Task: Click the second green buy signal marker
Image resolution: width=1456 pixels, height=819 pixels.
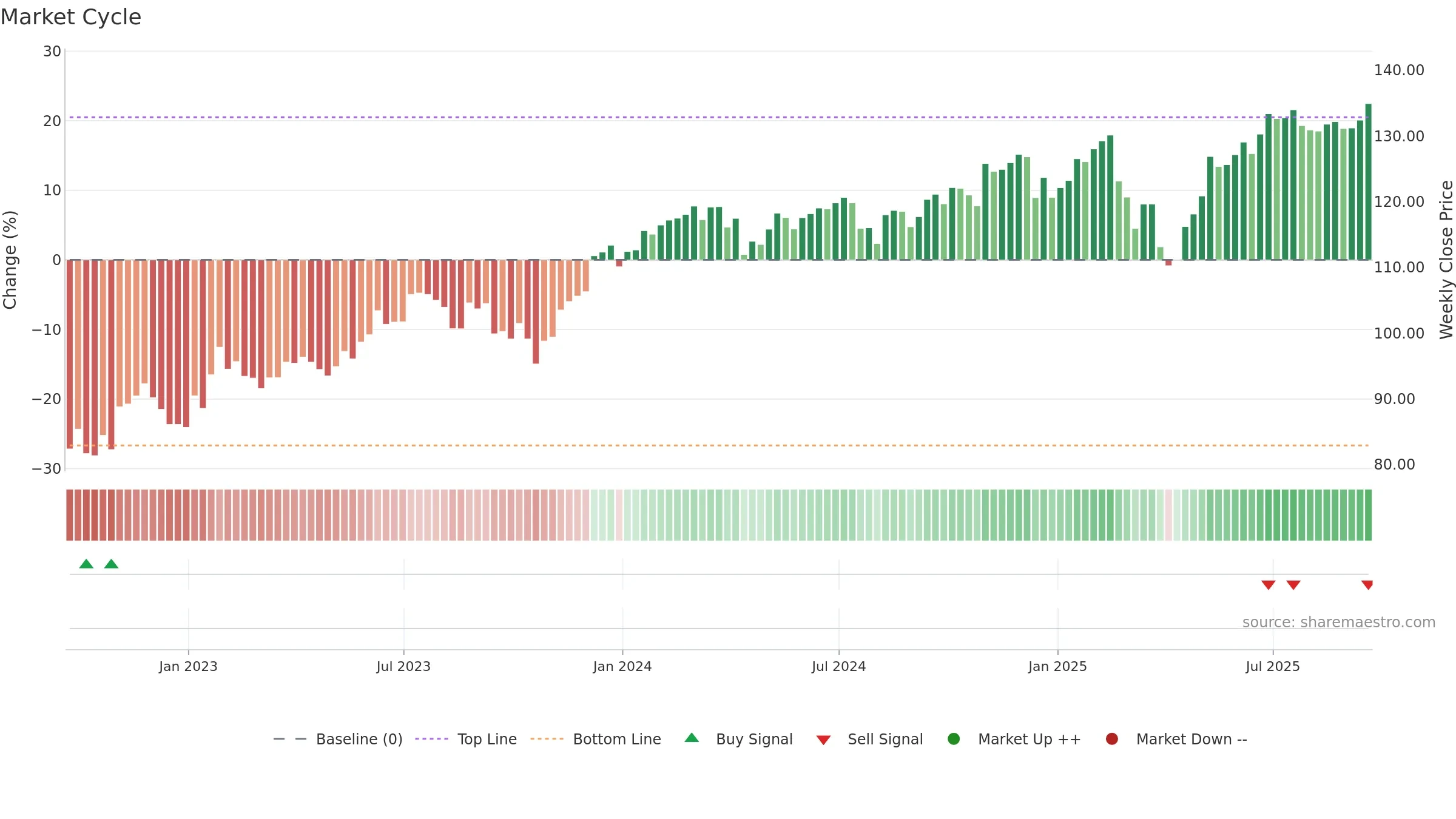Action: point(111,564)
